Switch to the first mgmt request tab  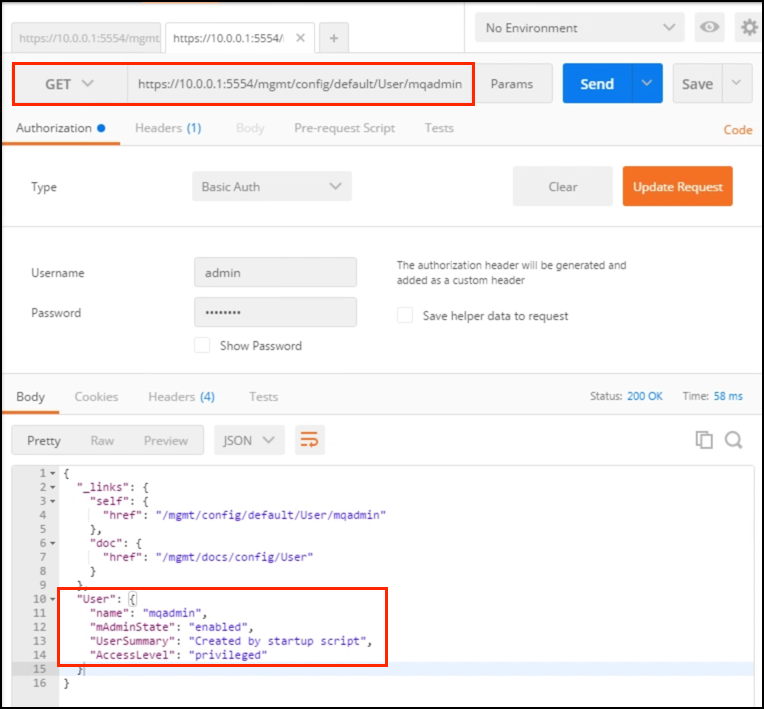coord(86,38)
